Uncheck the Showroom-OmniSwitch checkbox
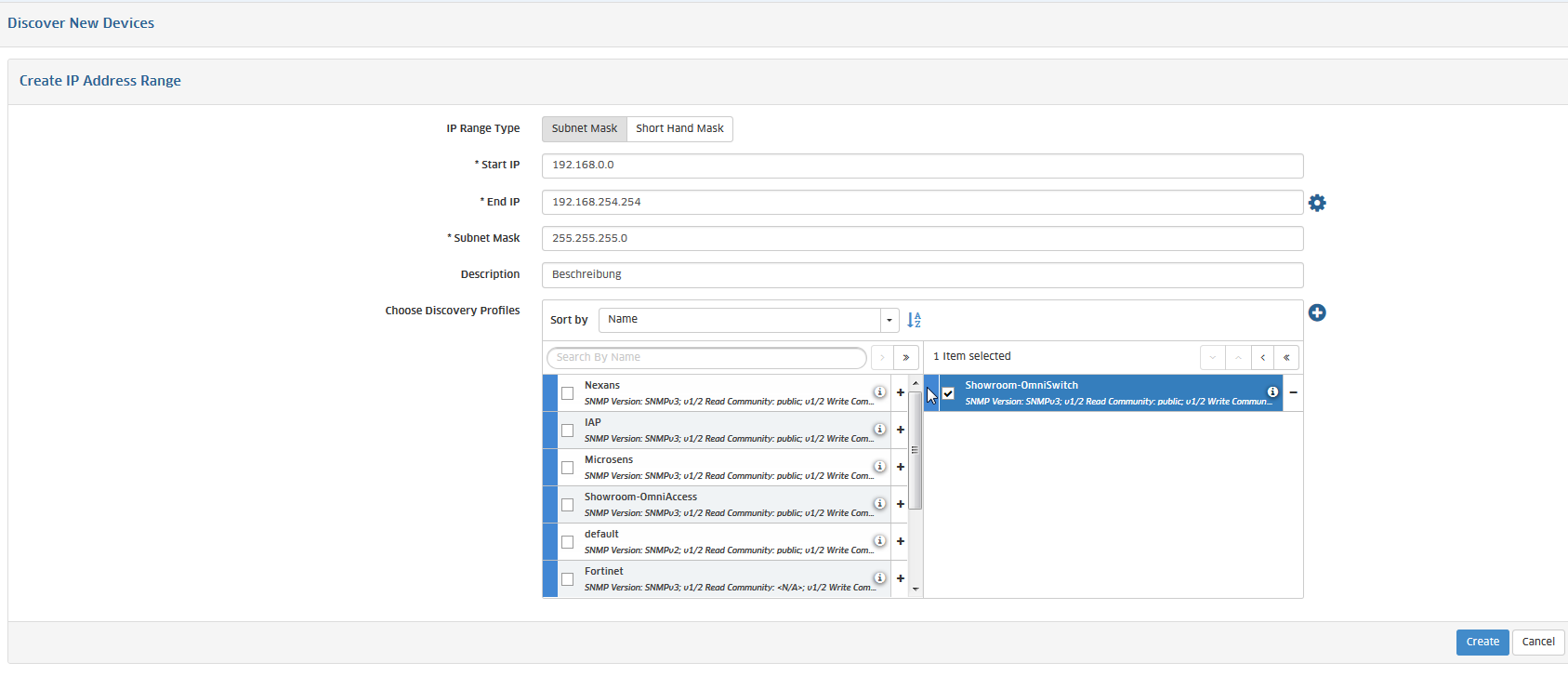Viewport: 1568px width, 676px height. click(x=948, y=393)
